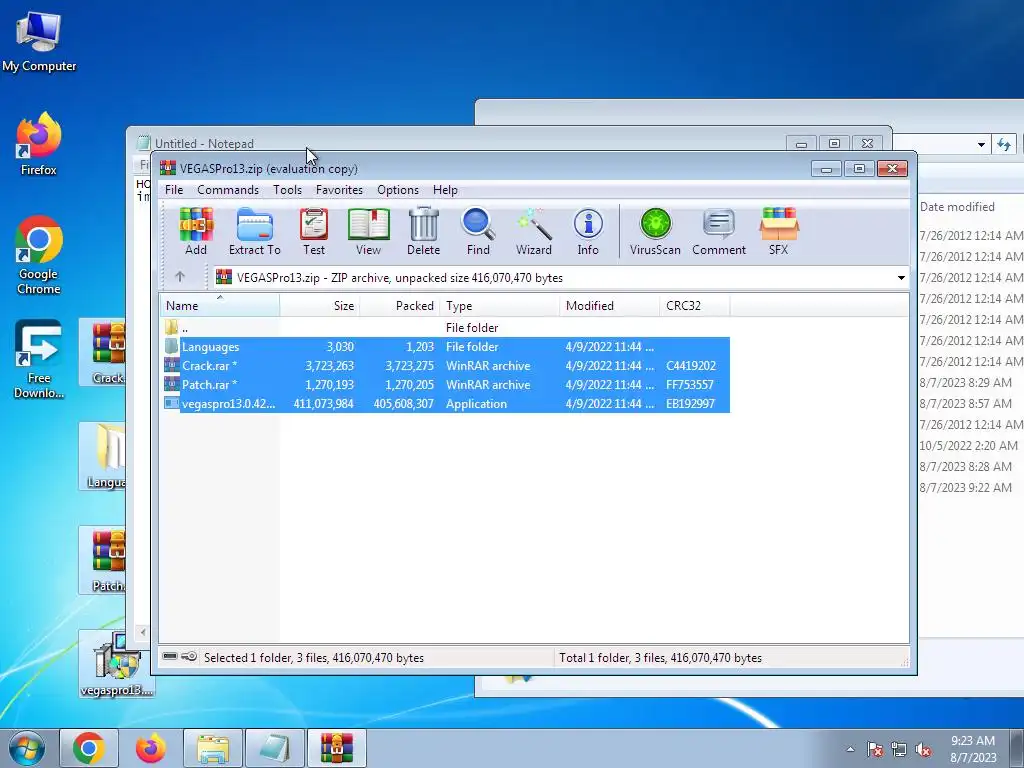Image resolution: width=1024 pixels, height=768 pixels.
Task: Click the key icon in status bar
Action: (x=189, y=656)
